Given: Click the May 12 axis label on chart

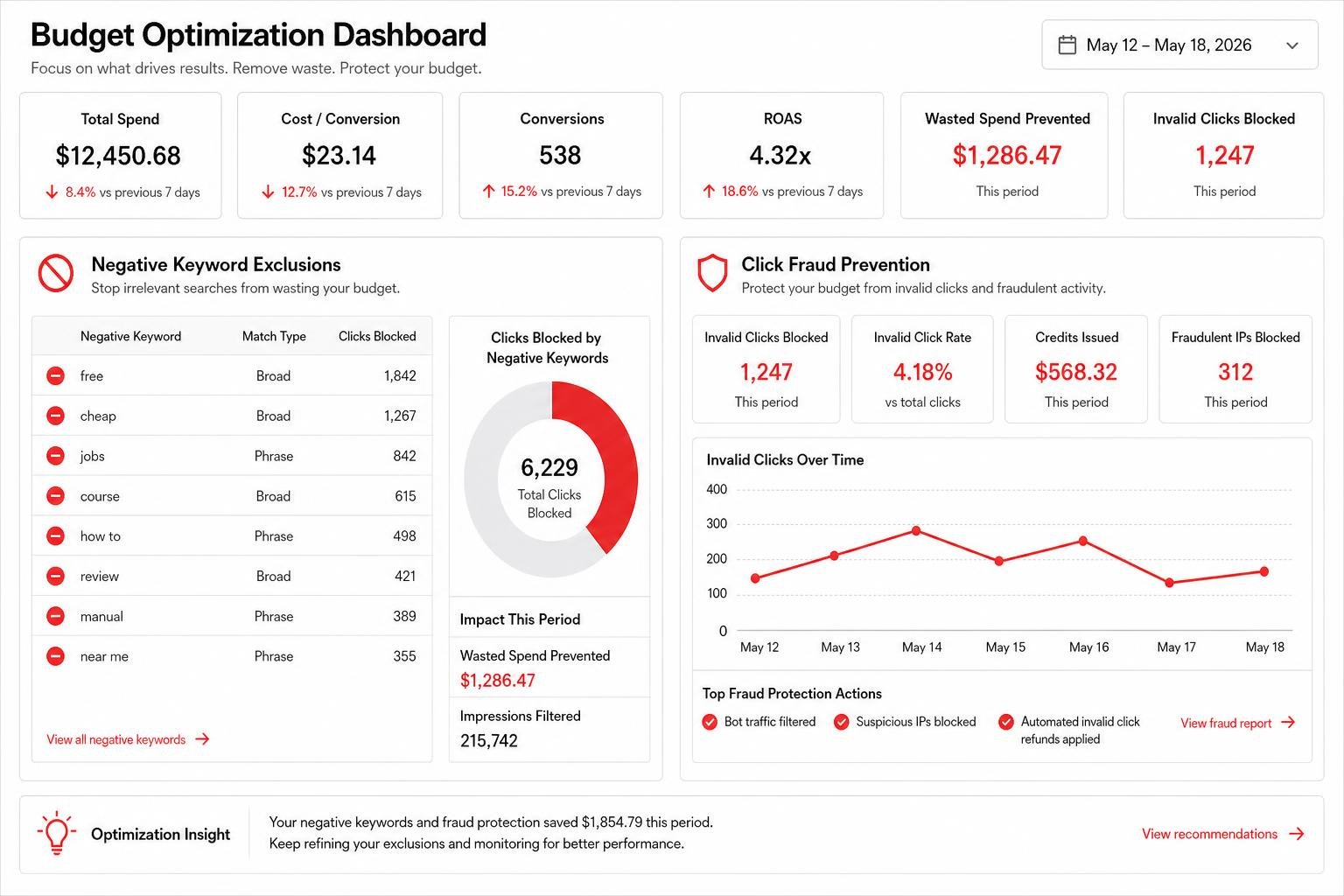Looking at the screenshot, I should (x=759, y=647).
